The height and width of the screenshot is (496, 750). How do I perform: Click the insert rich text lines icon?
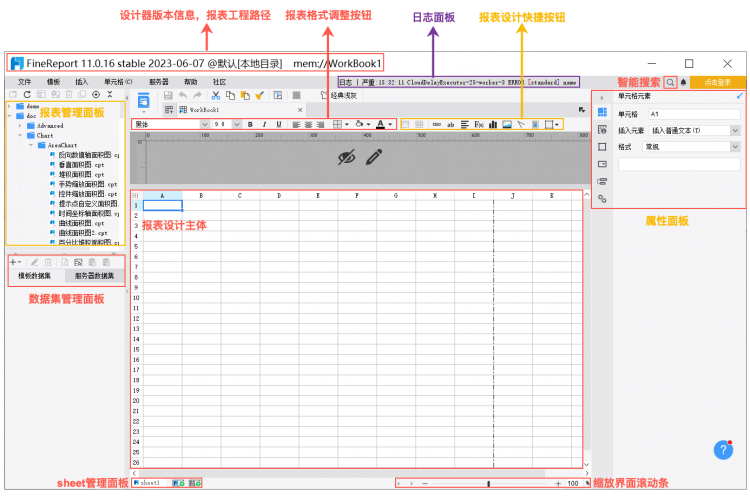click(464, 124)
